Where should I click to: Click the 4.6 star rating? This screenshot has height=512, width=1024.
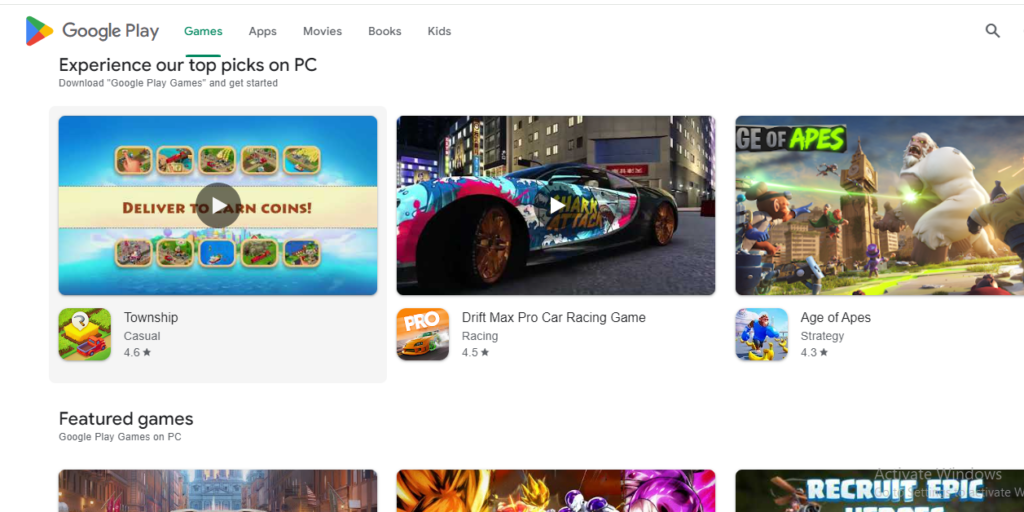click(137, 353)
